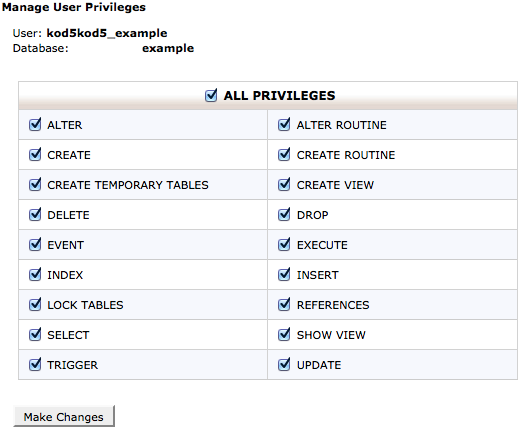Uncheck the INDEX privilege
This screenshot has width=532, height=438.
pyautogui.click(x=35, y=275)
